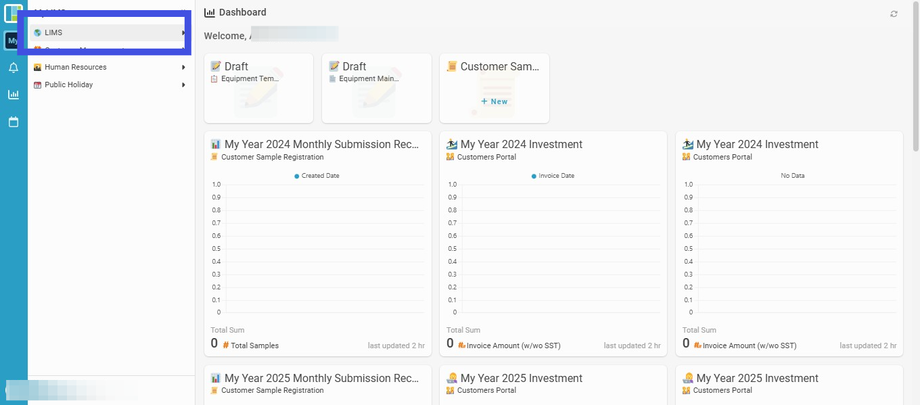Click the Human Resources menu icon
This screenshot has height=405, width=920.
click(x=38, y=67)
